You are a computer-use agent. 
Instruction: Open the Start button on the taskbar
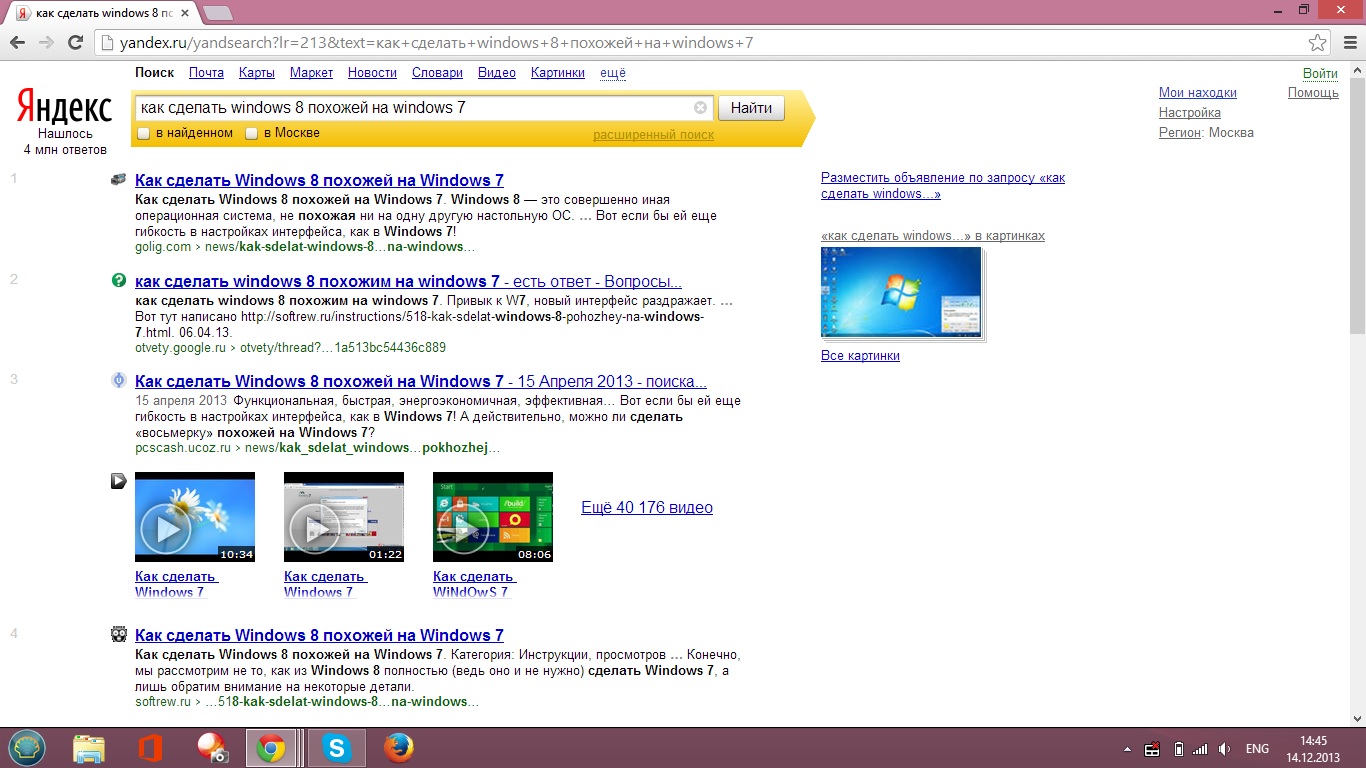26,748
